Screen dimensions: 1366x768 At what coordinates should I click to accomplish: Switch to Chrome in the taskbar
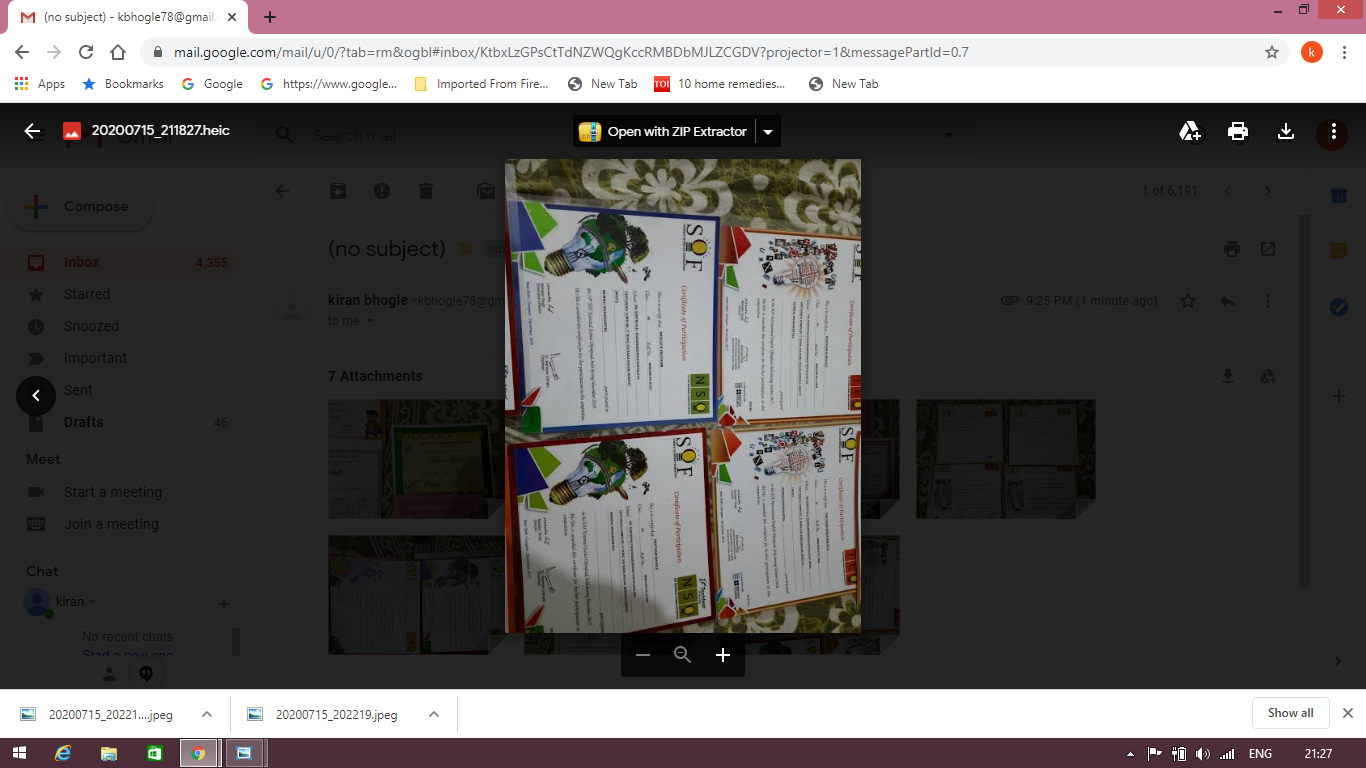198,753
